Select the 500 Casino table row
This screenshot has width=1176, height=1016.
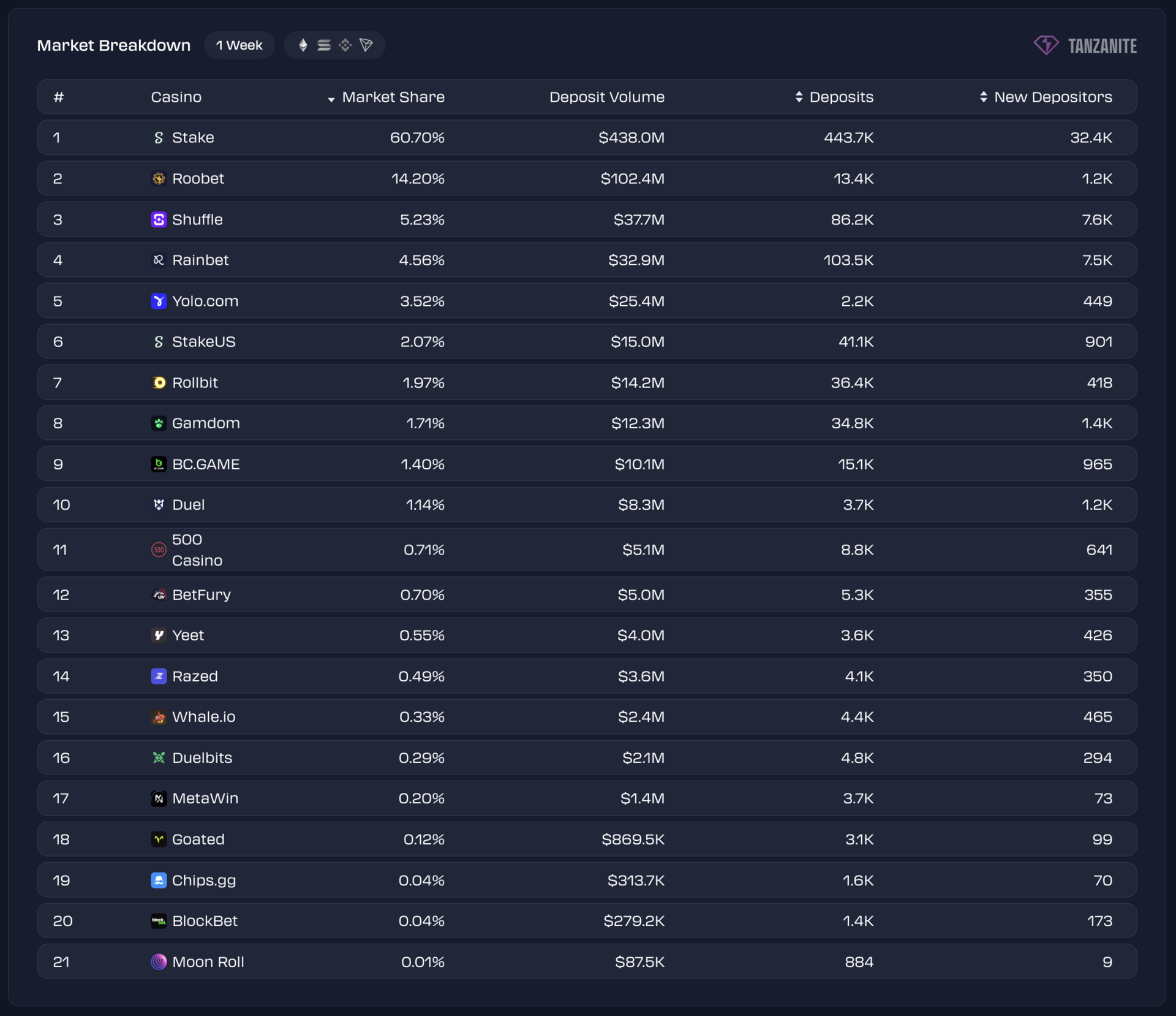click(x=586, y=550)
